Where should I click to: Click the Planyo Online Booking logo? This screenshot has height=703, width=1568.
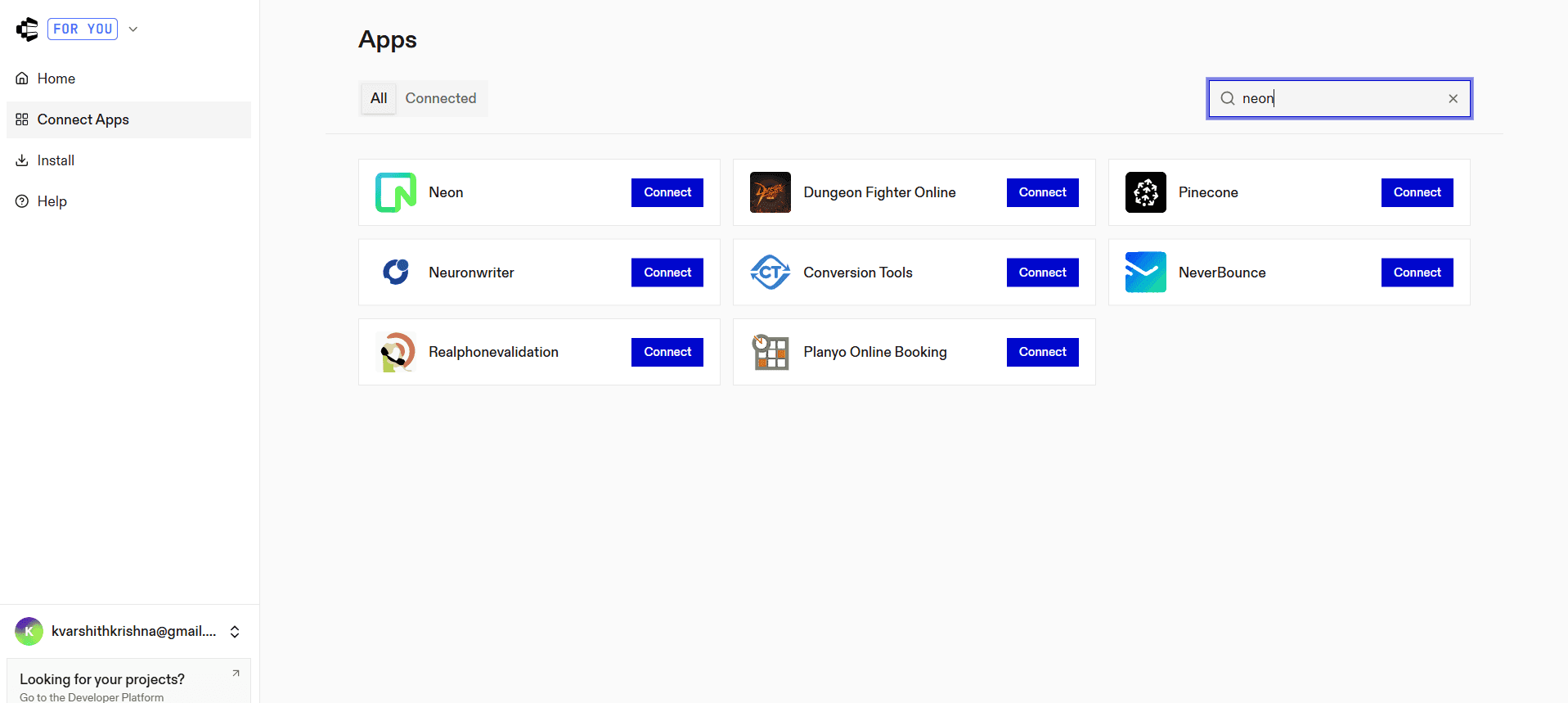[771, 352]
